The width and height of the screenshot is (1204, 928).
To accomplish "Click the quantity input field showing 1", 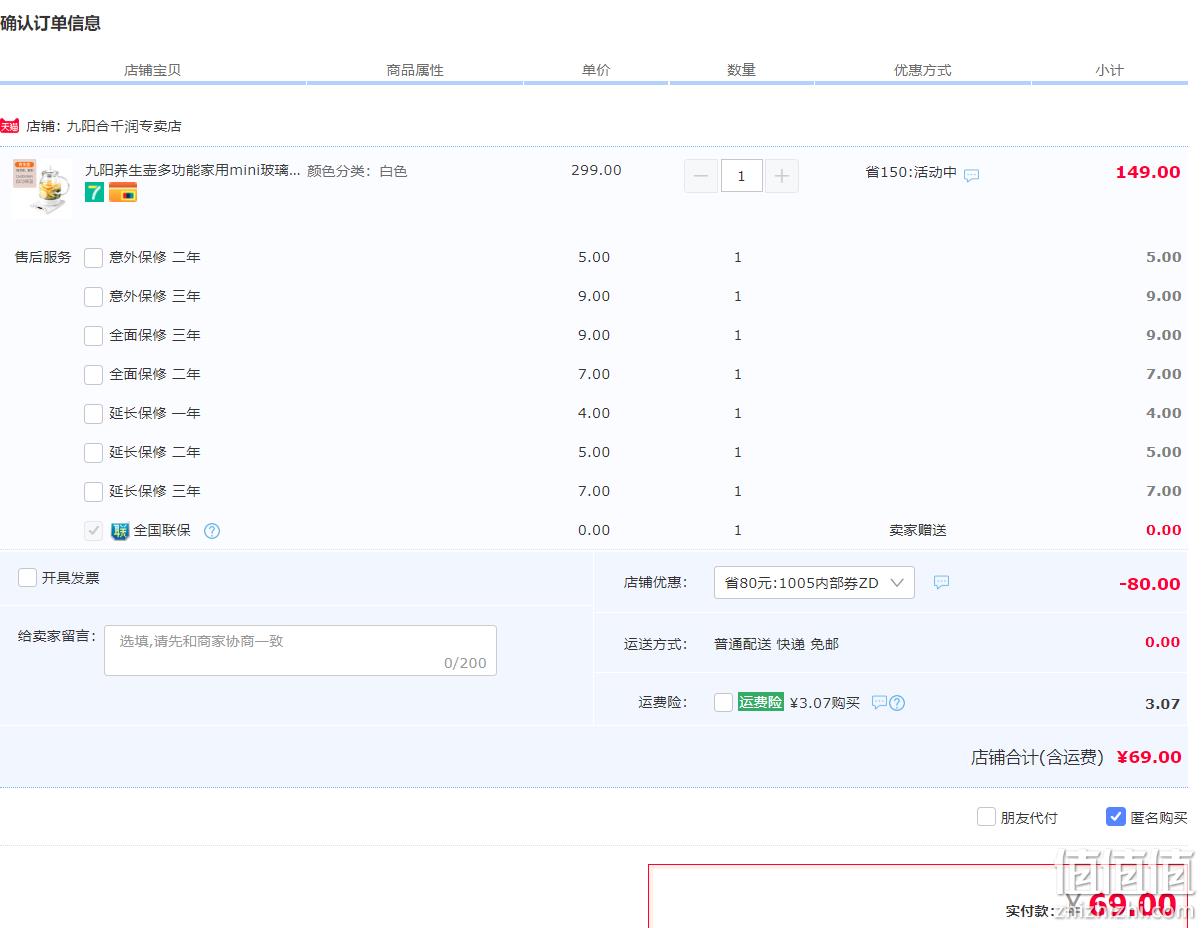I will 741,176.
